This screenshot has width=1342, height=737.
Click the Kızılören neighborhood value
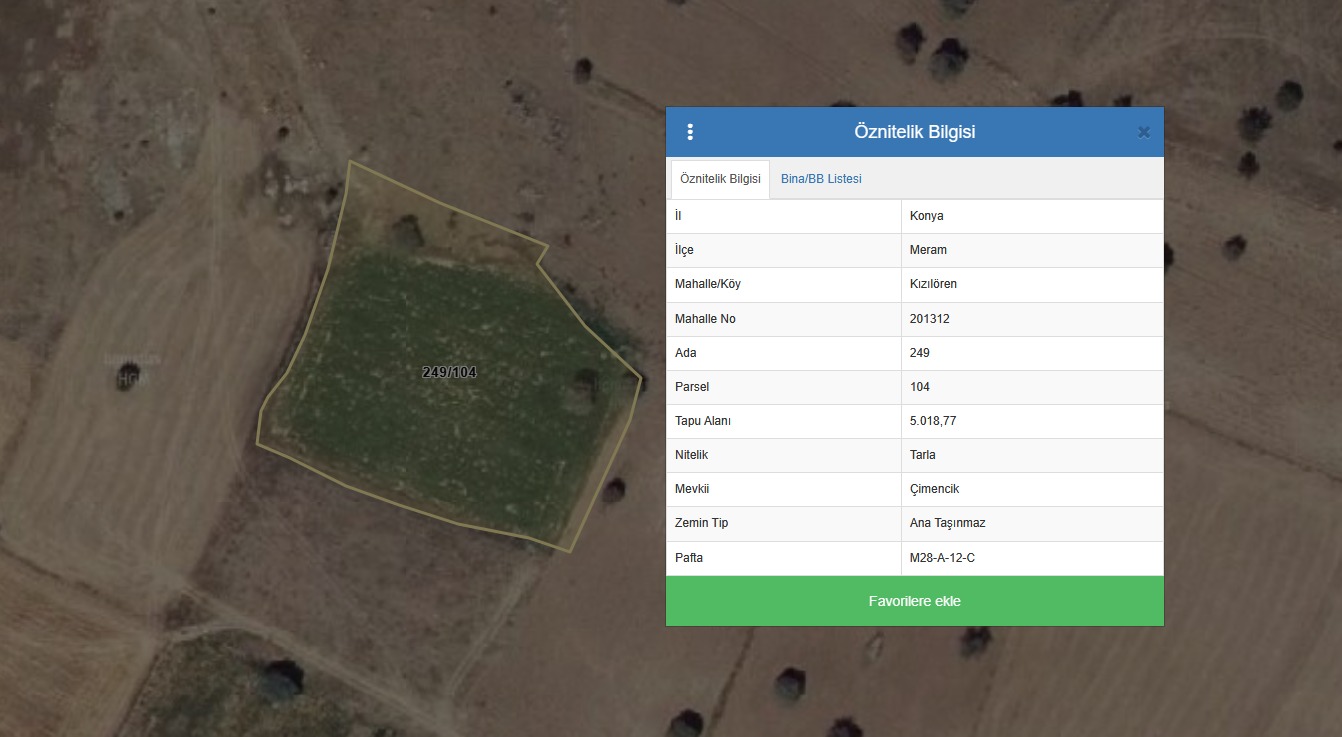point(933,284)
